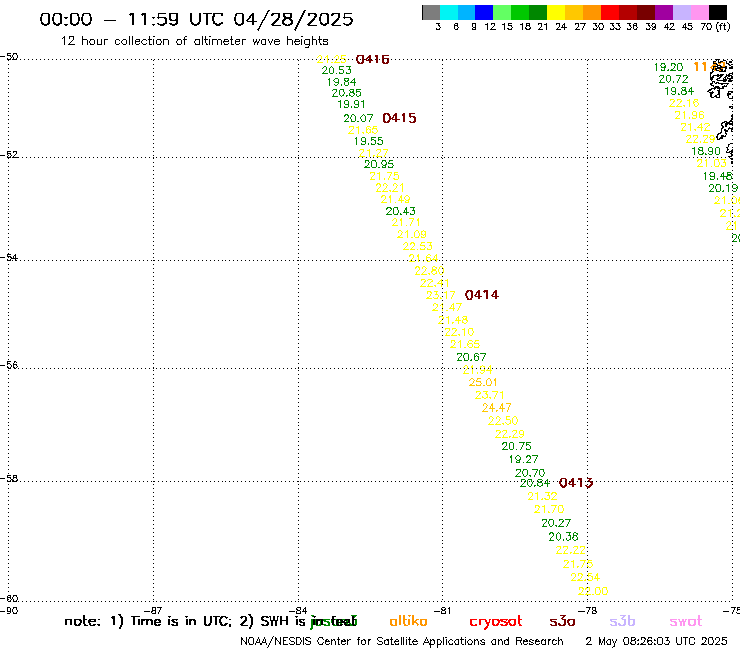Click the wave height value 22.54
This screenshot has height=650, width=740.
pos(585,577)
